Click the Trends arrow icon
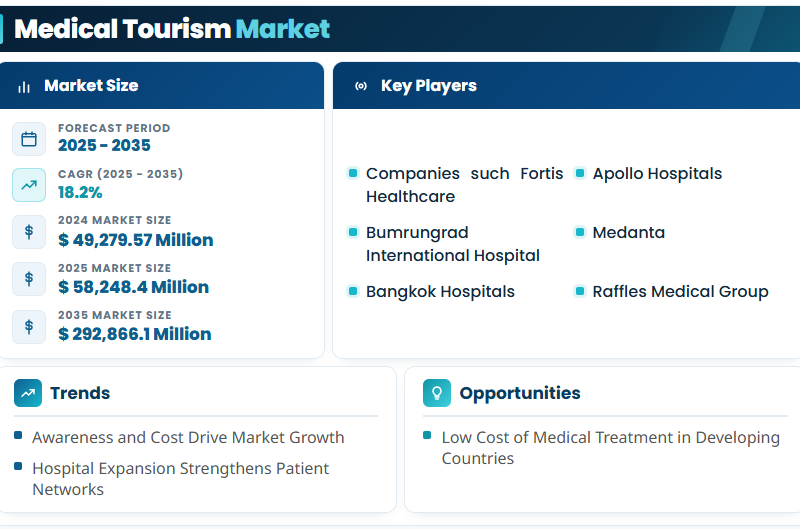Screen dimensions: 800x529 click(x=28, y=393)
